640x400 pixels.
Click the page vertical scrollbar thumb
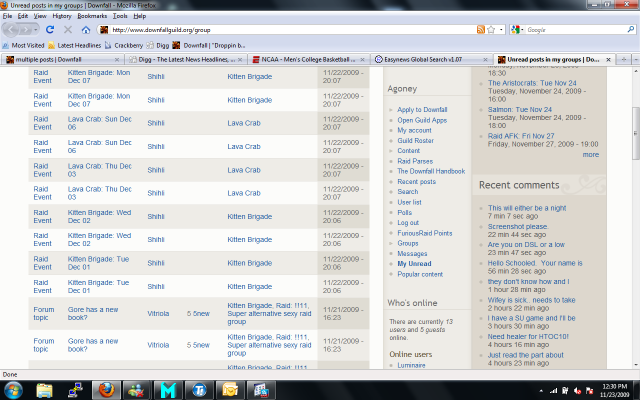[636, 133]
